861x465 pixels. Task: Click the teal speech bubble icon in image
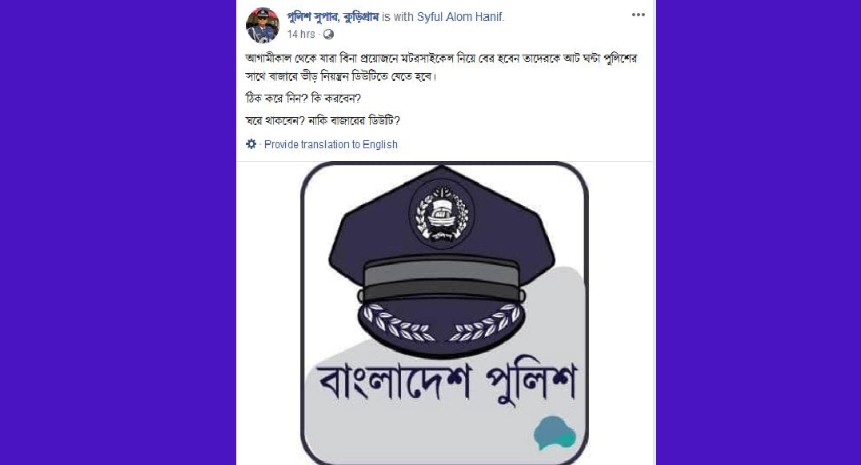pos(555,433)
